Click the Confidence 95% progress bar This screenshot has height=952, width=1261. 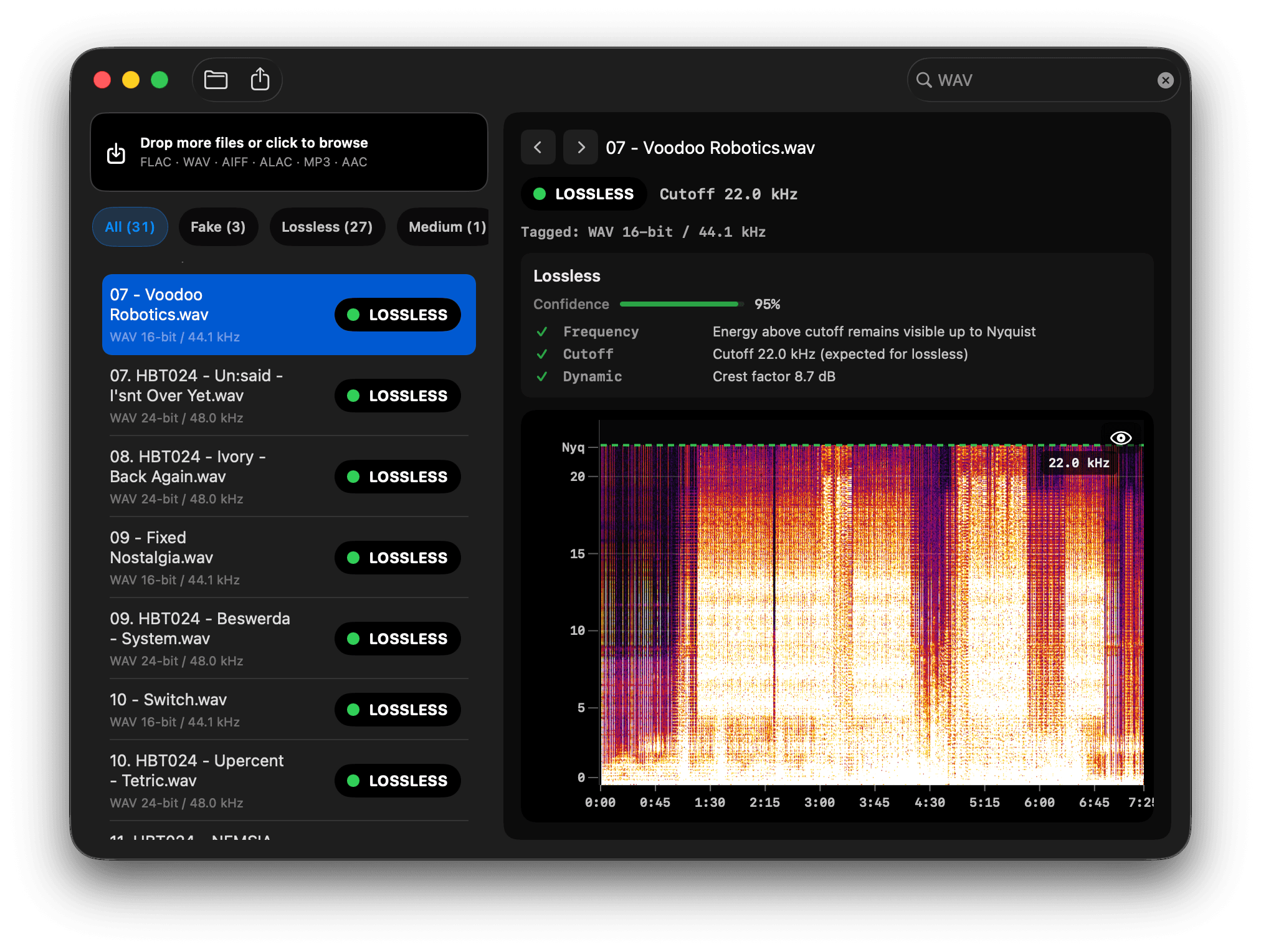tap(682, 304)
